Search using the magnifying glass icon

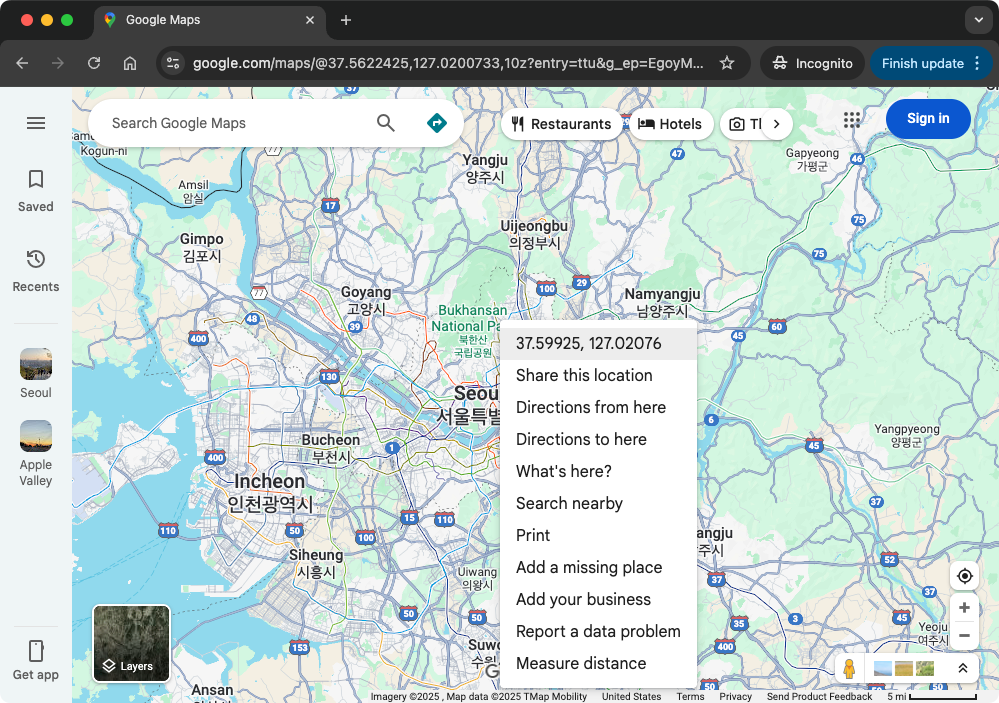coord(385,123)
